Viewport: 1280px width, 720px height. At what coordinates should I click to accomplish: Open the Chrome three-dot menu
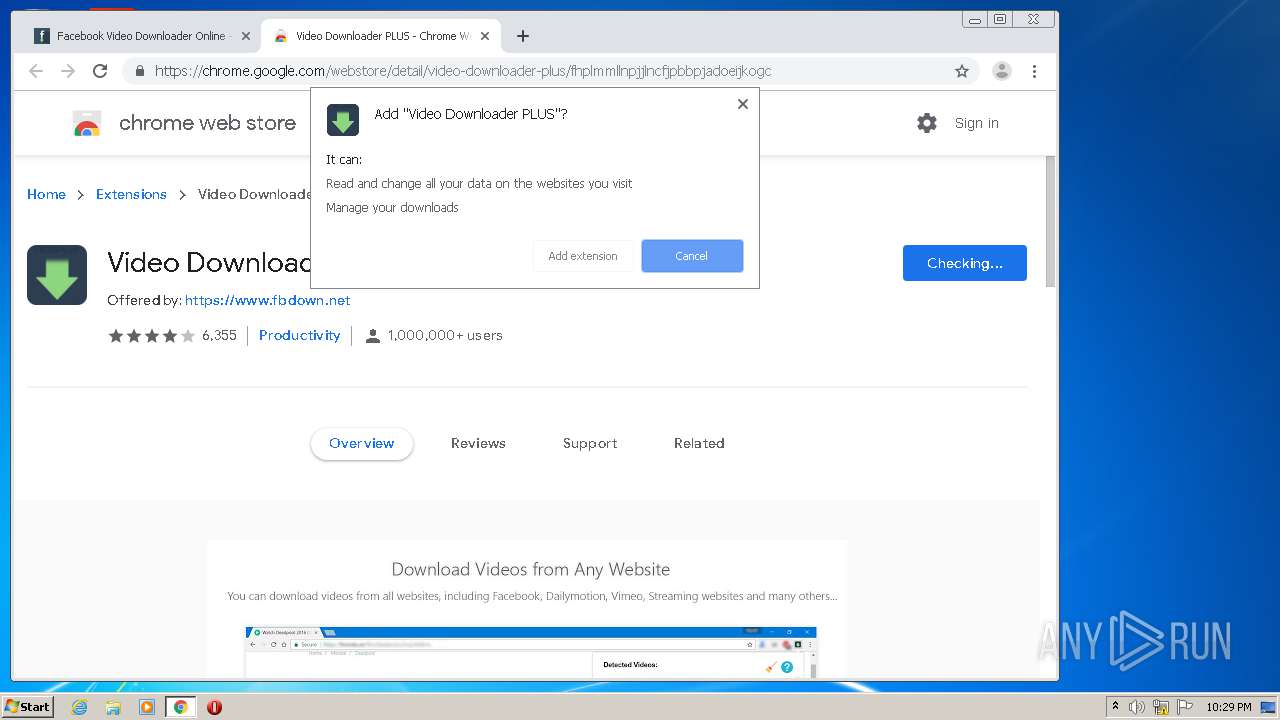coord(1034,71)
